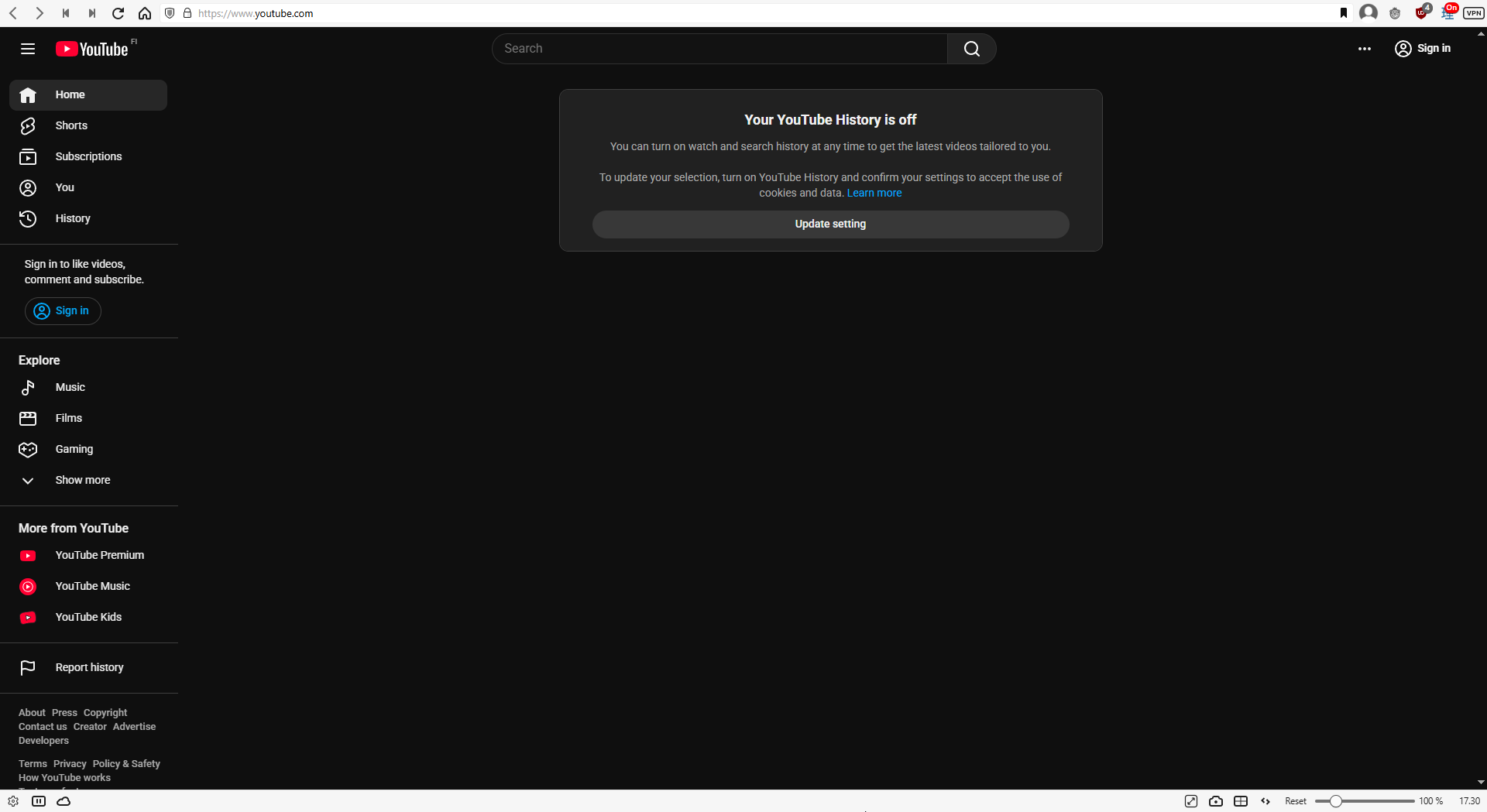Click the Creator footer link

[90, 727]
